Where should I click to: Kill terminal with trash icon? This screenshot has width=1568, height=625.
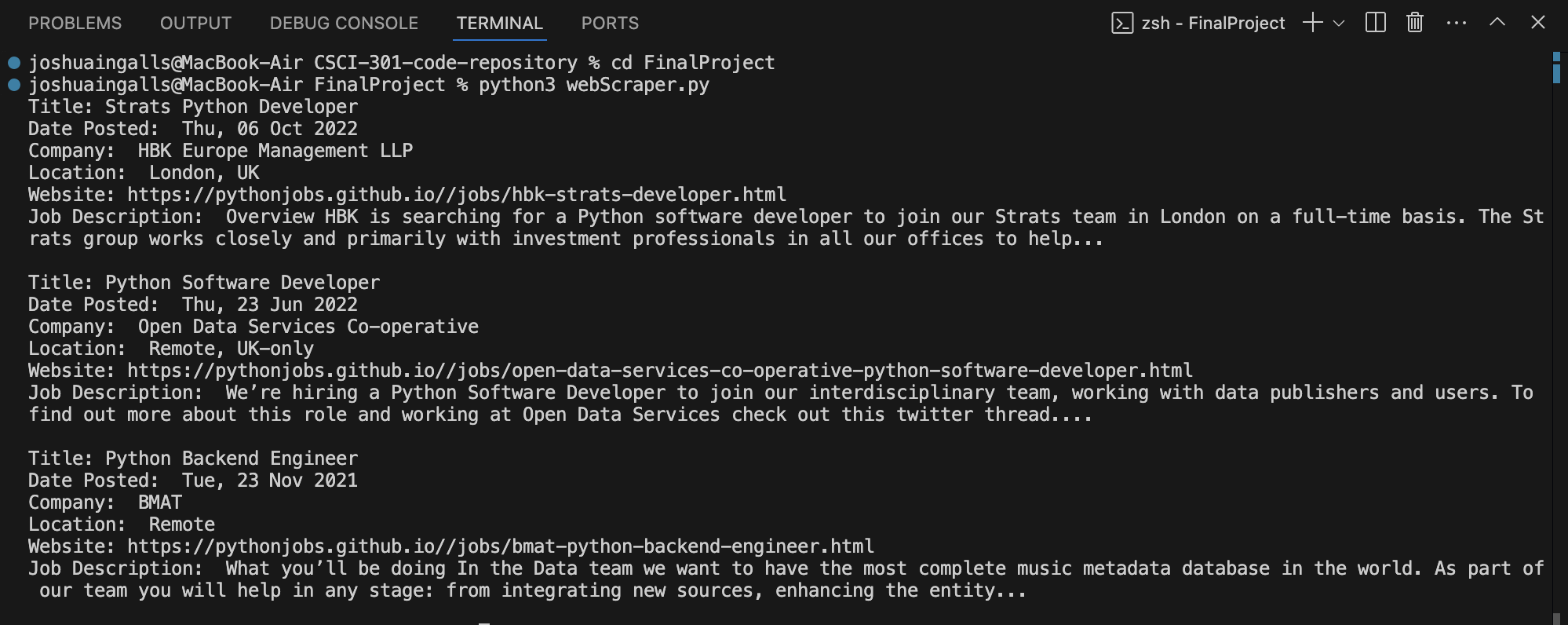click(1415, 23)
